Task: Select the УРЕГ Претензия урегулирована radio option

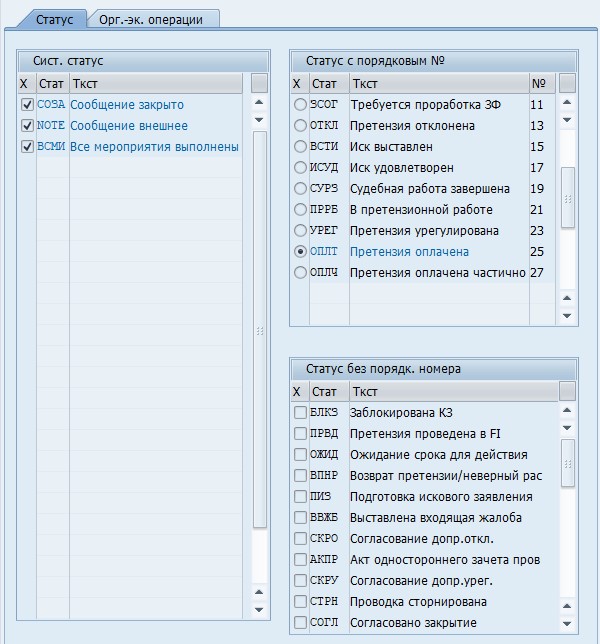Action: (300, 231)
